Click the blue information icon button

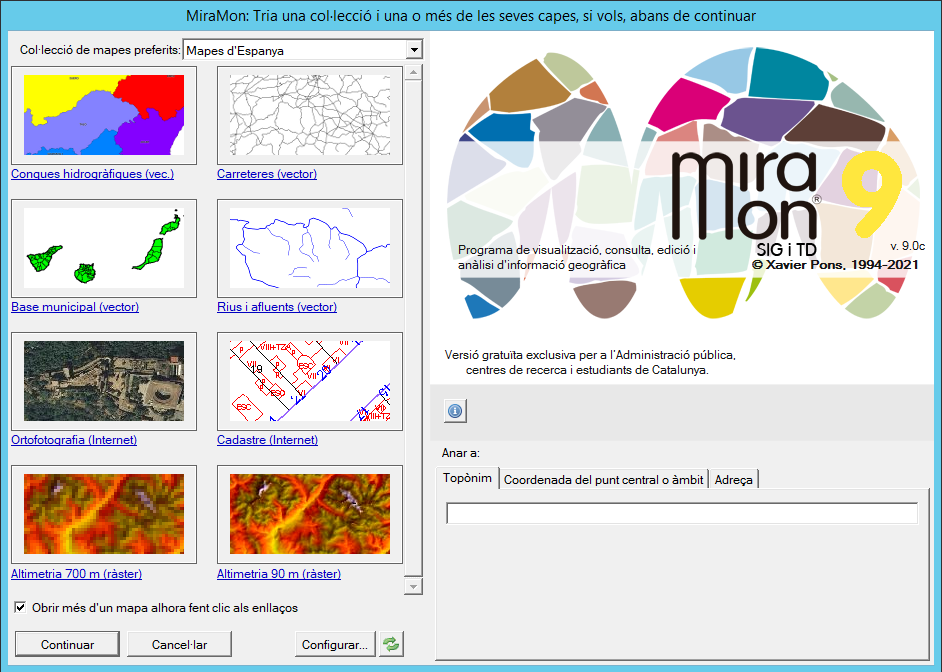tap(455, 411)
